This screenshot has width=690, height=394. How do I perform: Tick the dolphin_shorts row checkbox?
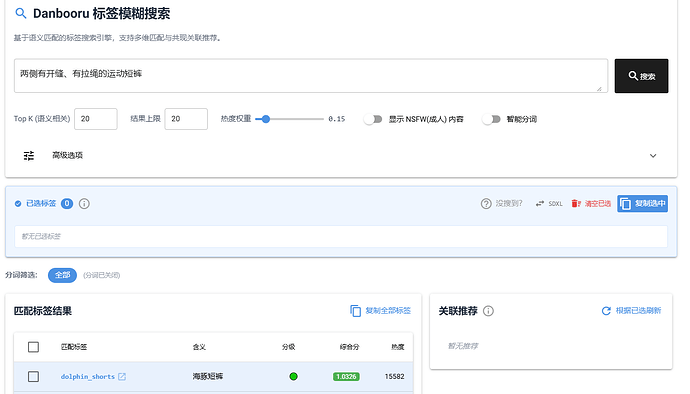(33, 376)
